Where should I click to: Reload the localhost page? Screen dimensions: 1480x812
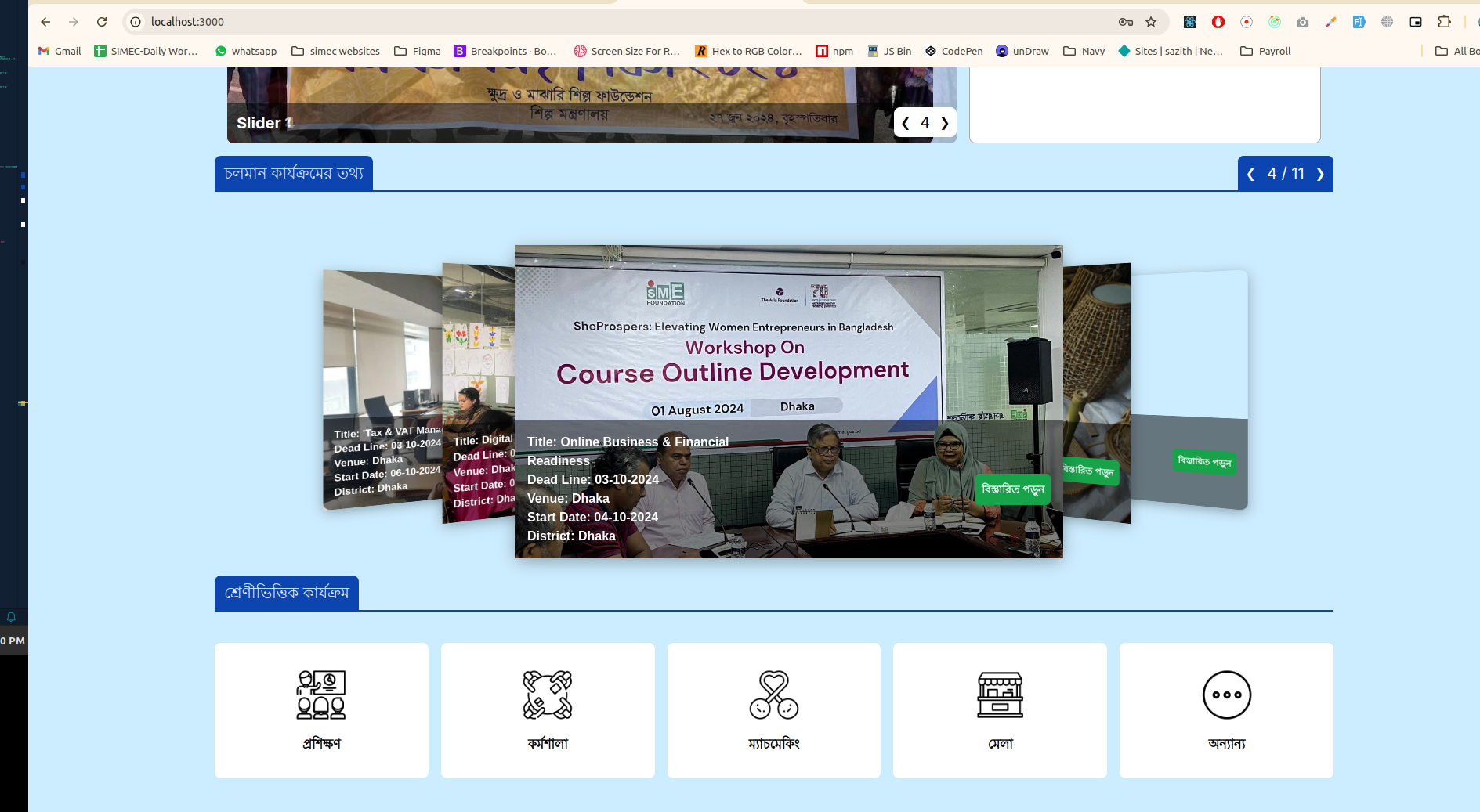pos(102,22)
